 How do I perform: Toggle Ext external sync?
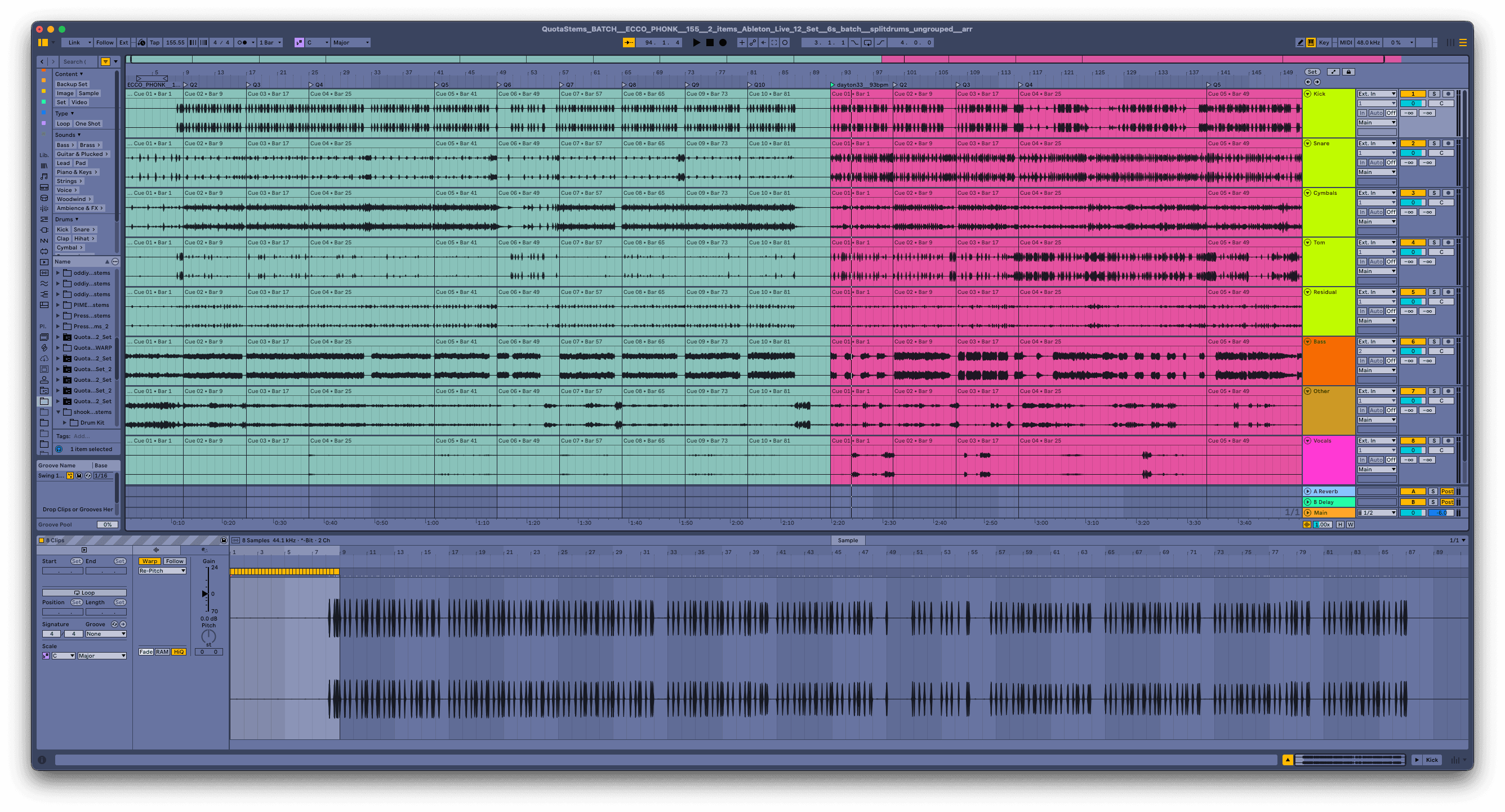click(123, 43)
